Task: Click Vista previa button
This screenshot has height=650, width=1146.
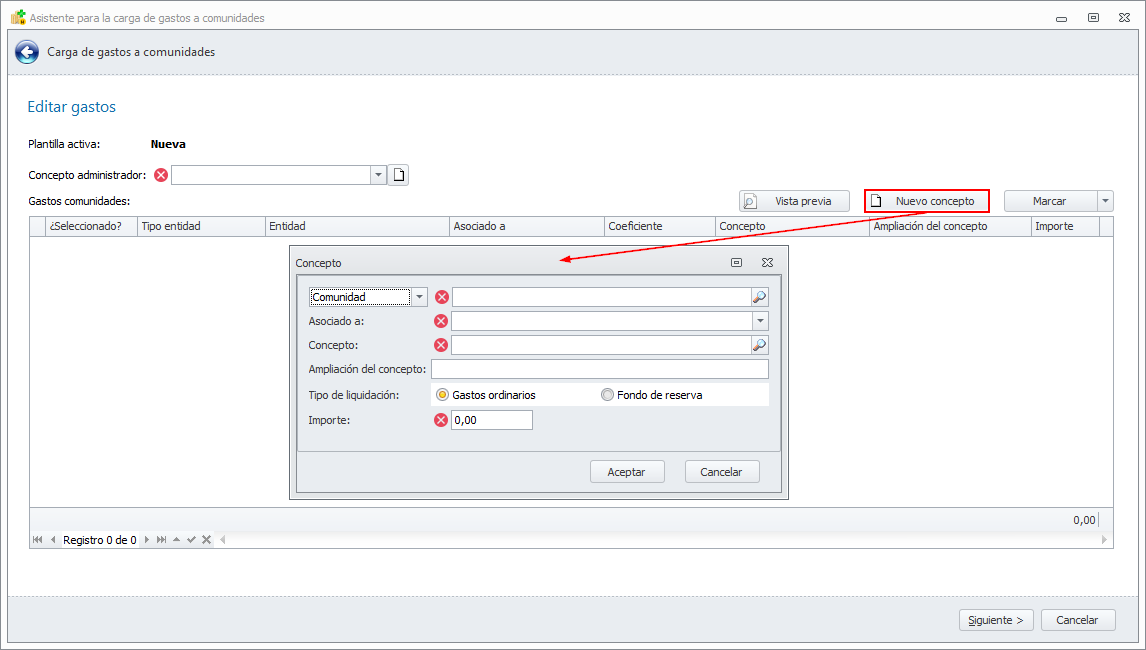Action: 794,201
